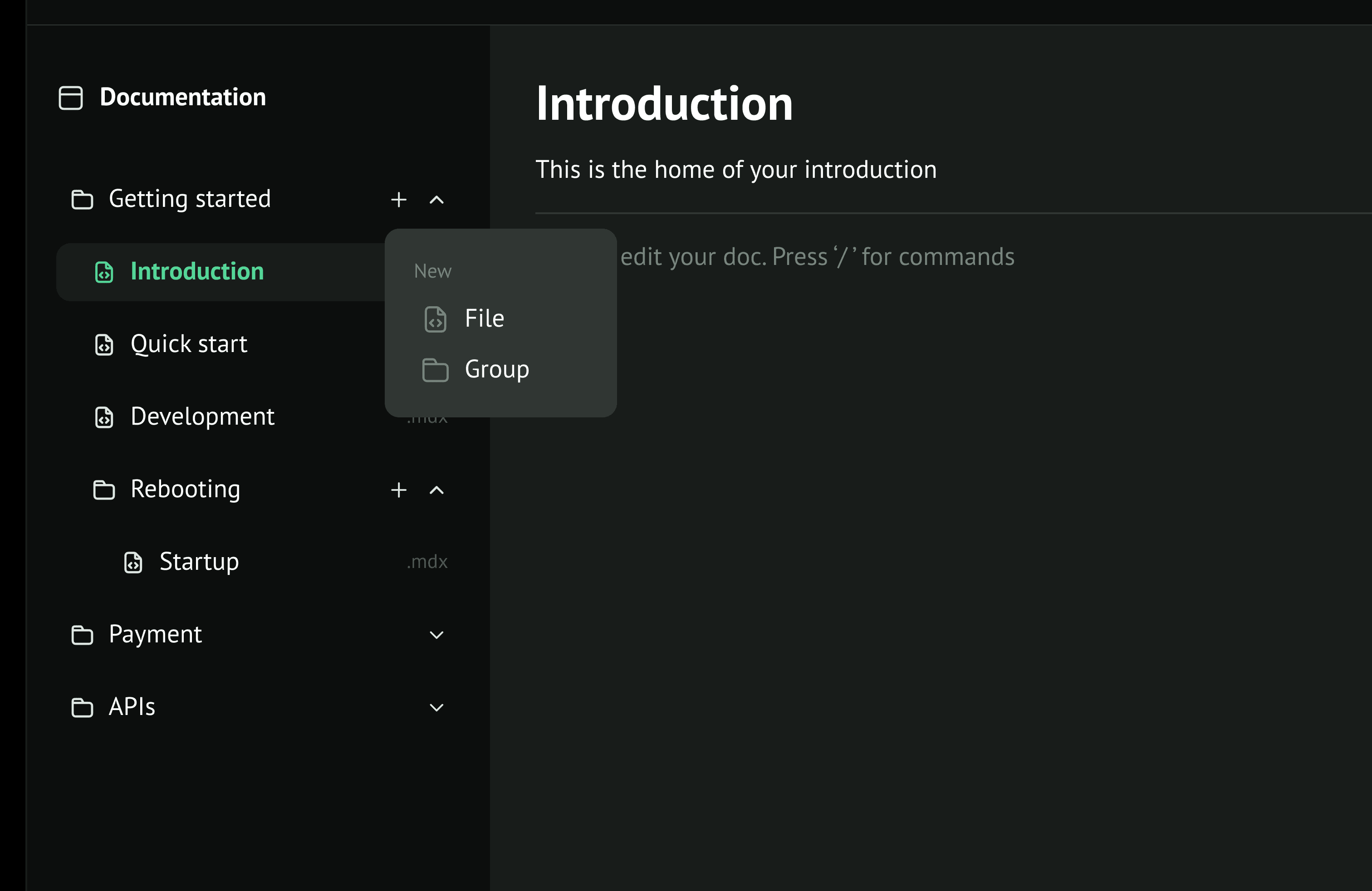
Task: Click the Rebooting folder icon
Action: pyautogui.click(x=104, y=490)
